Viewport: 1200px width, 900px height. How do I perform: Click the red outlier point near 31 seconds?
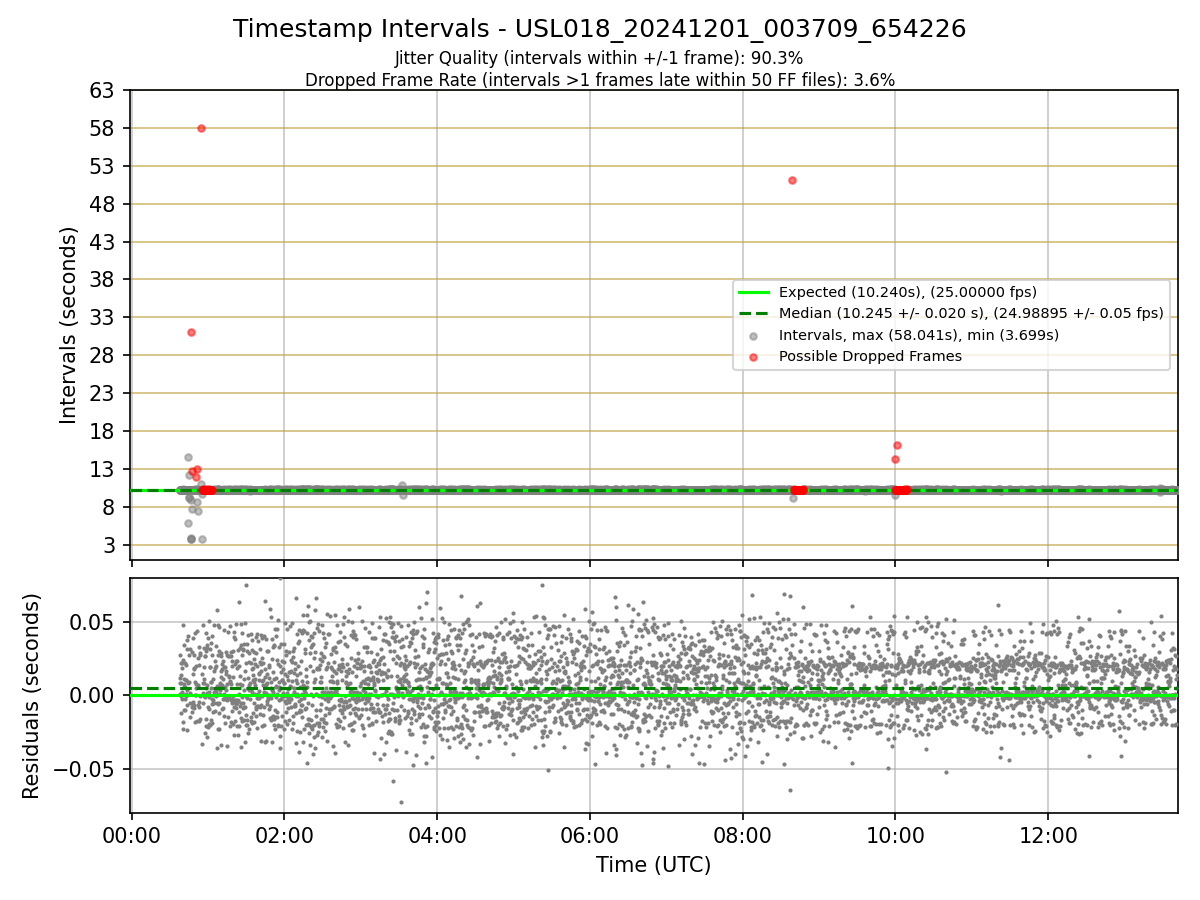point(191,332)
